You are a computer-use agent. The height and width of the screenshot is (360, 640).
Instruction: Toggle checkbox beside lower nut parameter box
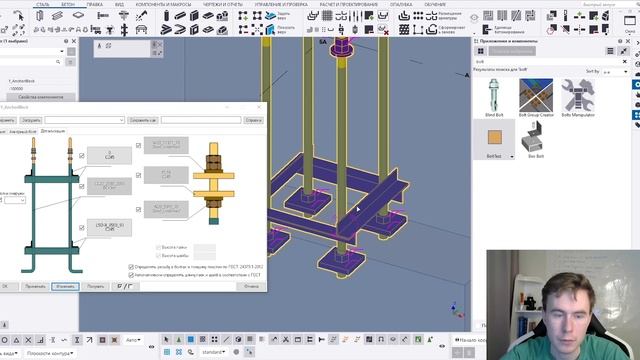(x=138, y=209)
